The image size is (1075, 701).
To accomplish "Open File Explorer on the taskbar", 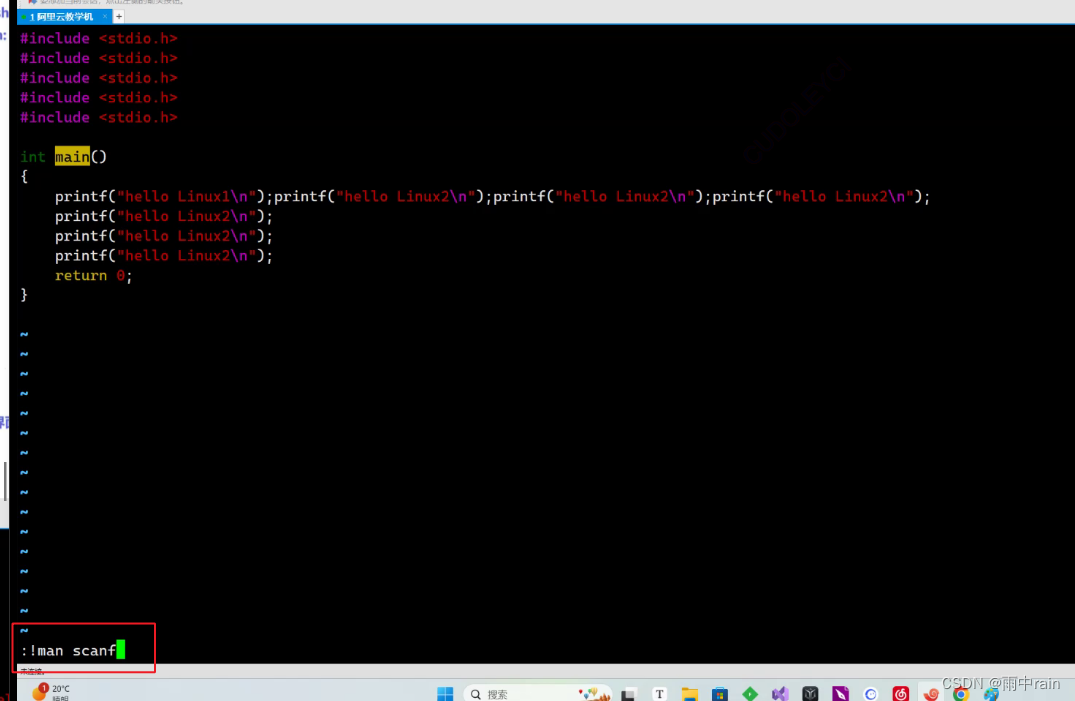I will click(689, 693).
